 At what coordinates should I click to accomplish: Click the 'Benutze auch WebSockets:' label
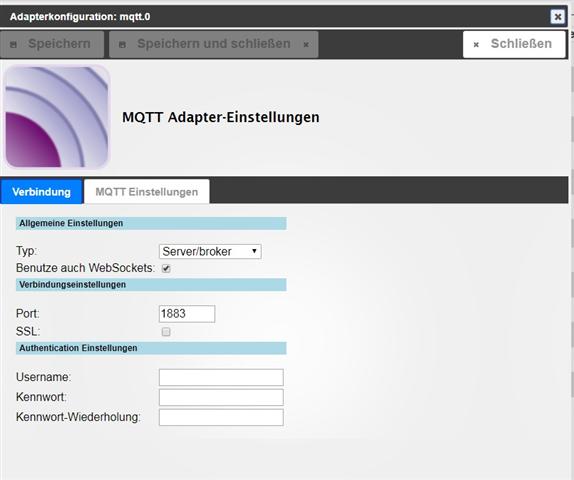85,268
